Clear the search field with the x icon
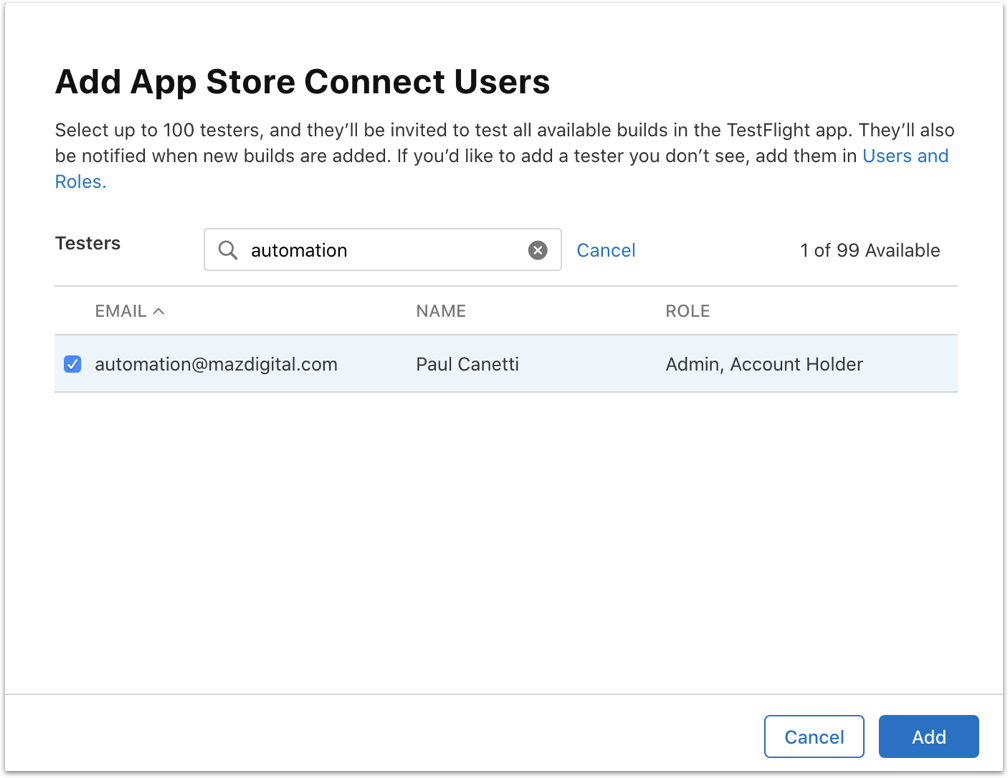 (x=538, y=250)
